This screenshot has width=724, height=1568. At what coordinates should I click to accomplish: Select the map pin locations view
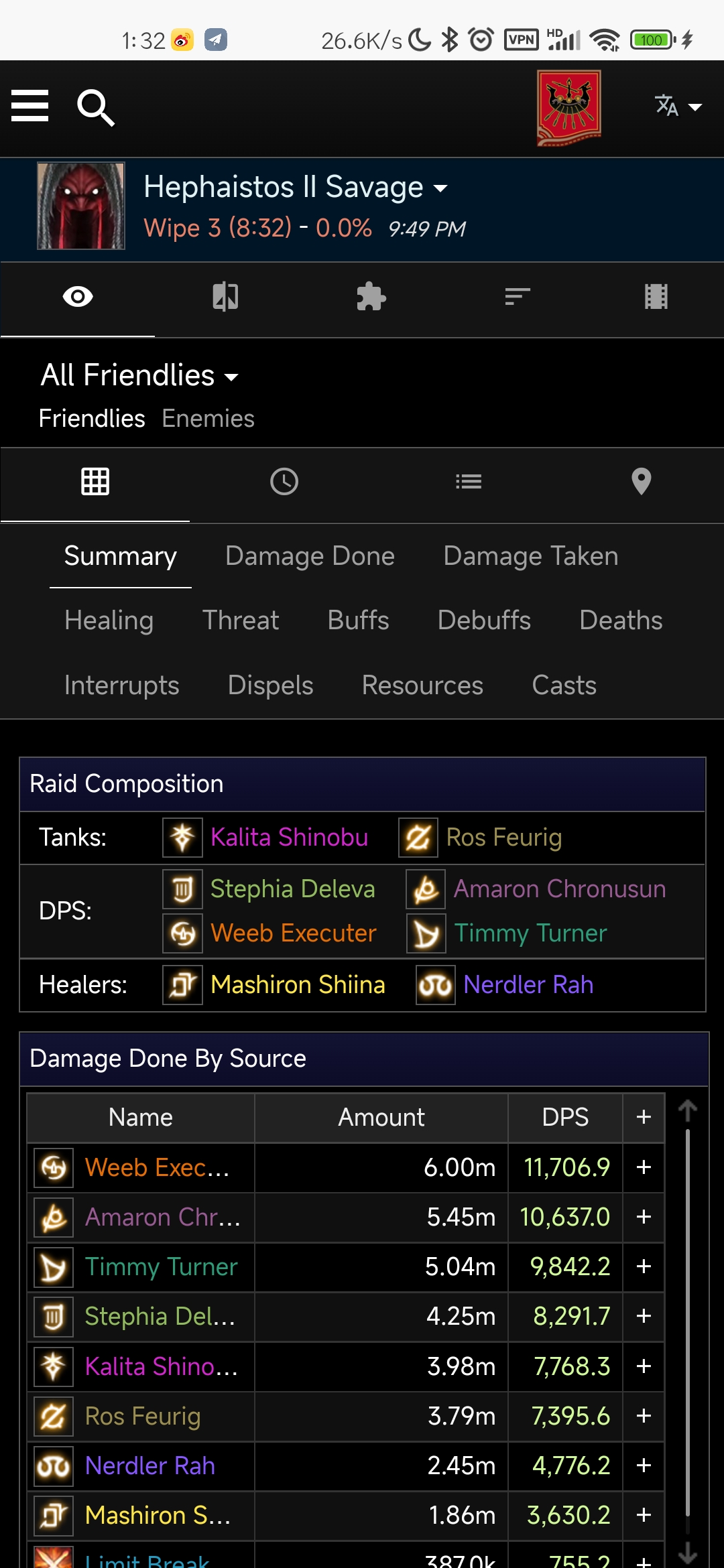[641, 482]
